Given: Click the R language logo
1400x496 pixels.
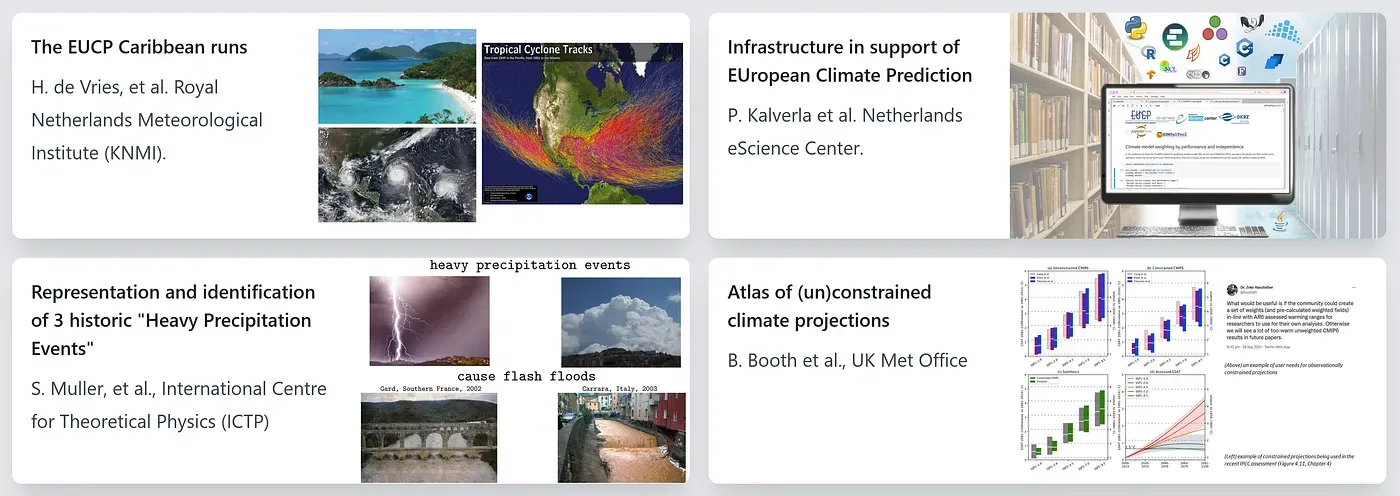Looking at the screenshot, I should [x=1148, y=53].
